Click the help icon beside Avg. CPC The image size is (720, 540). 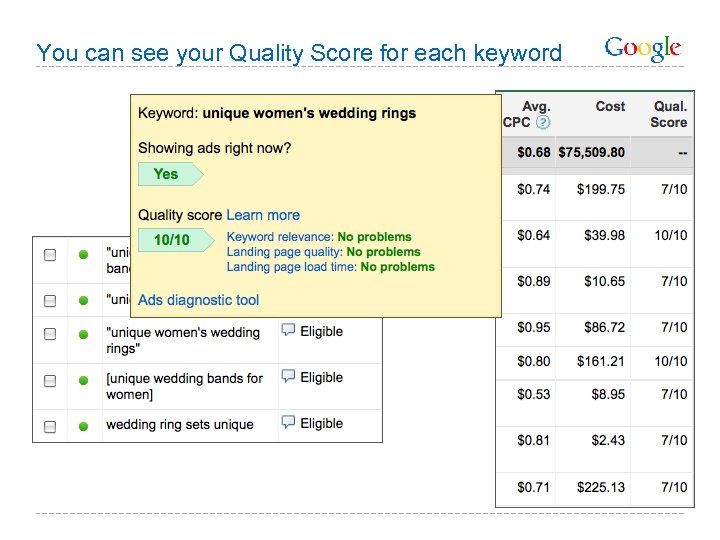(x=543, y=122)
